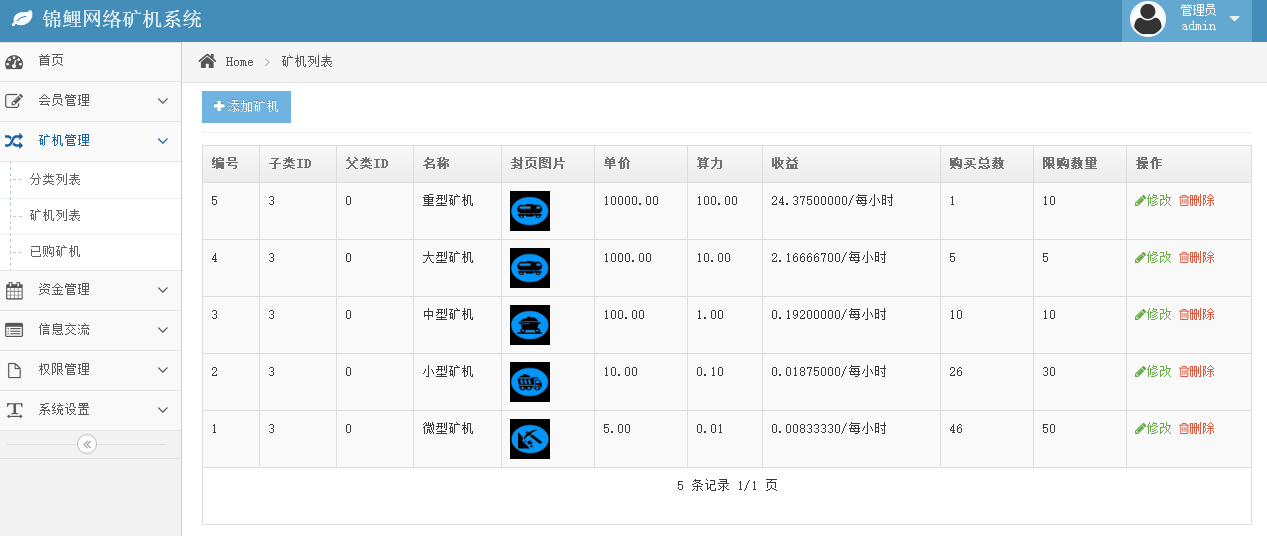Image resolution: width=1267 pixels, height=536 pixels.
Task: Click the 添加矿机 button
Action: [x=246, y=107]
